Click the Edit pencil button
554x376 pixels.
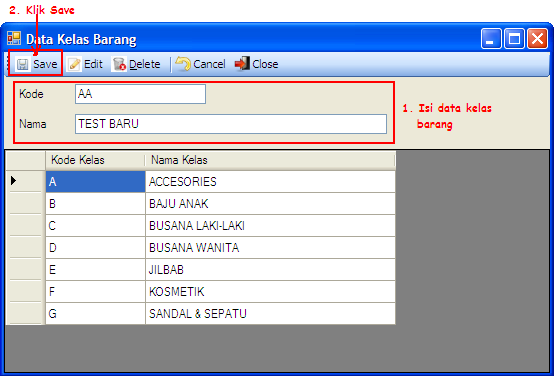pyautogui.click(x=85, y=64)
